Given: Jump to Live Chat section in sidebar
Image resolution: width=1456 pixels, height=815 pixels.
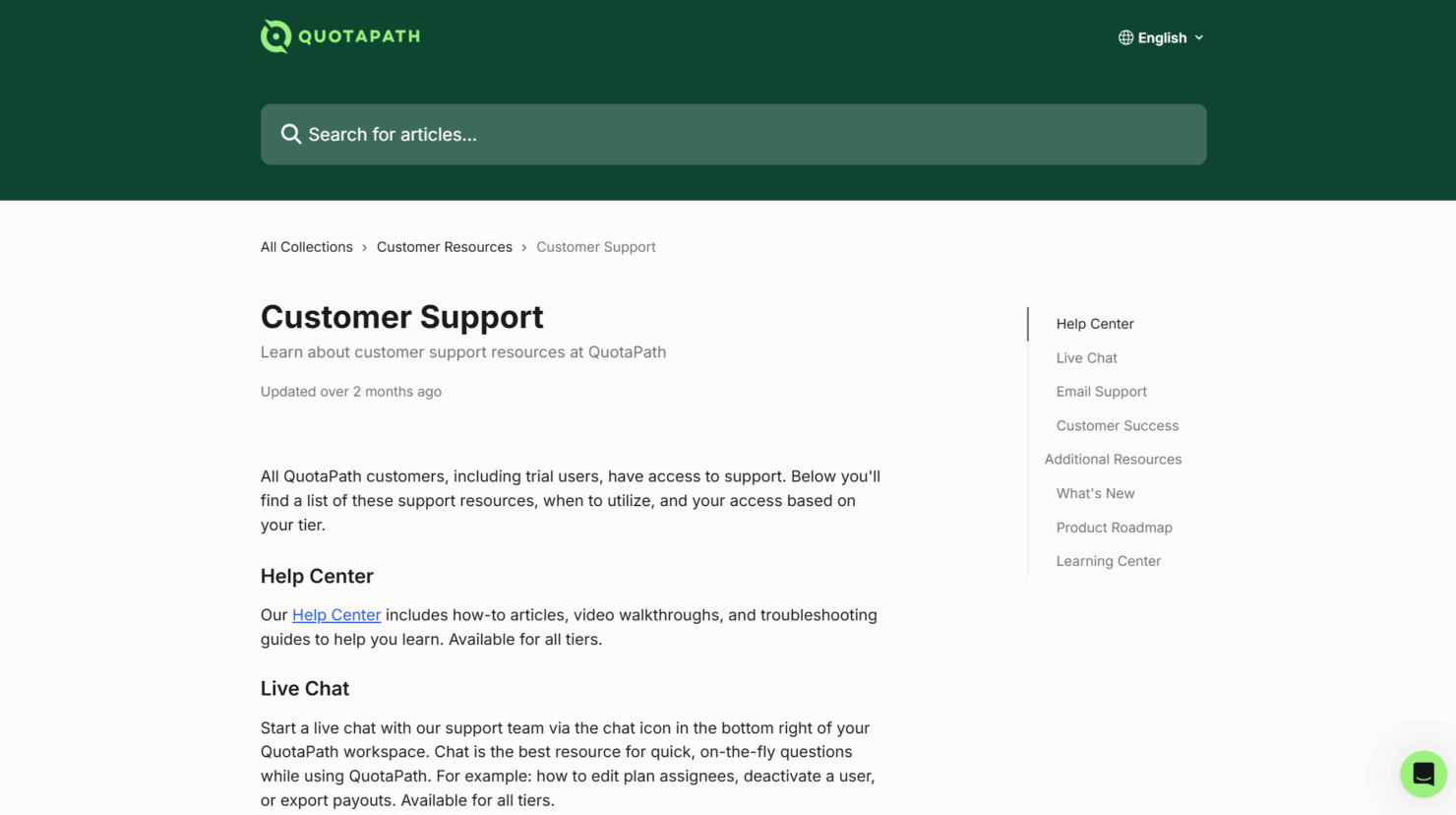Looking at the screenshot, I should [x=1086, y=358].
